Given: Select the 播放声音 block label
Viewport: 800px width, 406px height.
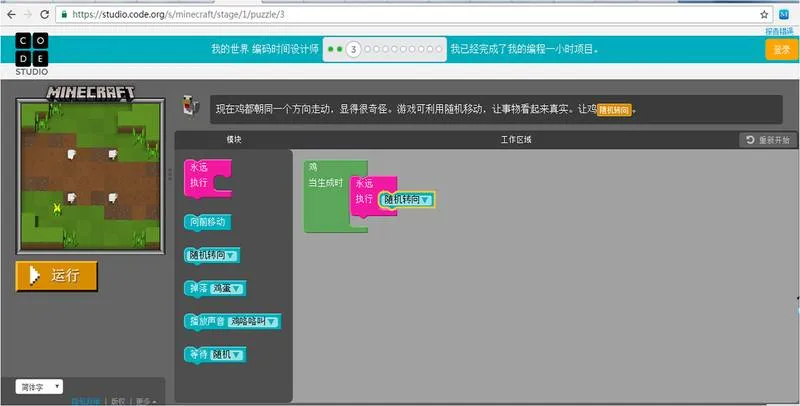Looking at the screenshot, I should (207, 322).
